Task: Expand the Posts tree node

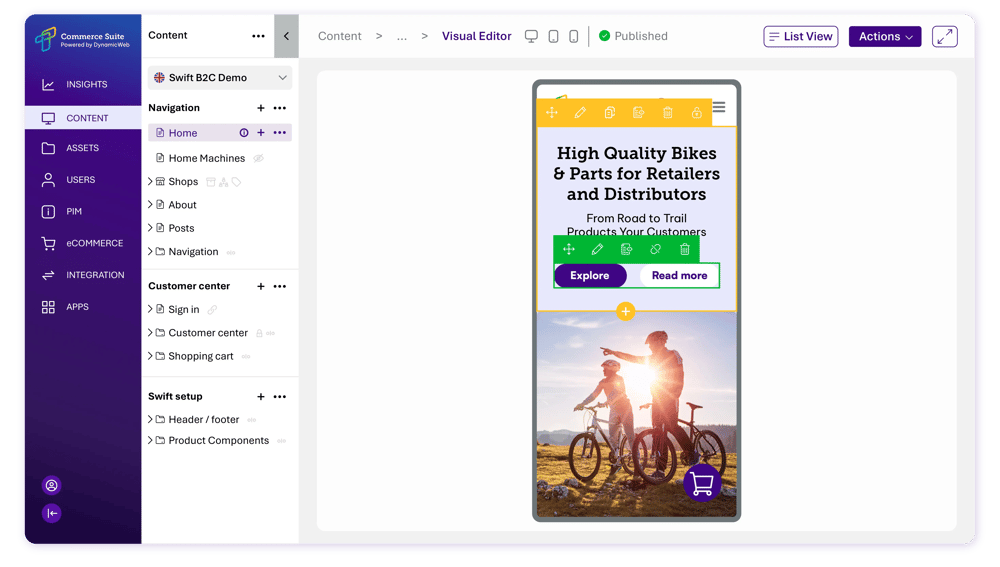Action: 151,228
